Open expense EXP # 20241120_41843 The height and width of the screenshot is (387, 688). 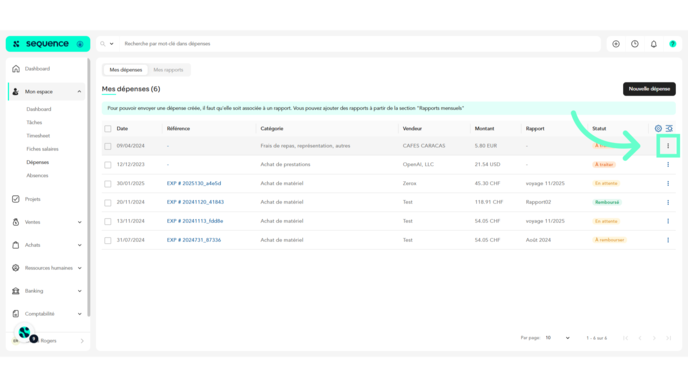pyautogui.click(x=195, y=202)
